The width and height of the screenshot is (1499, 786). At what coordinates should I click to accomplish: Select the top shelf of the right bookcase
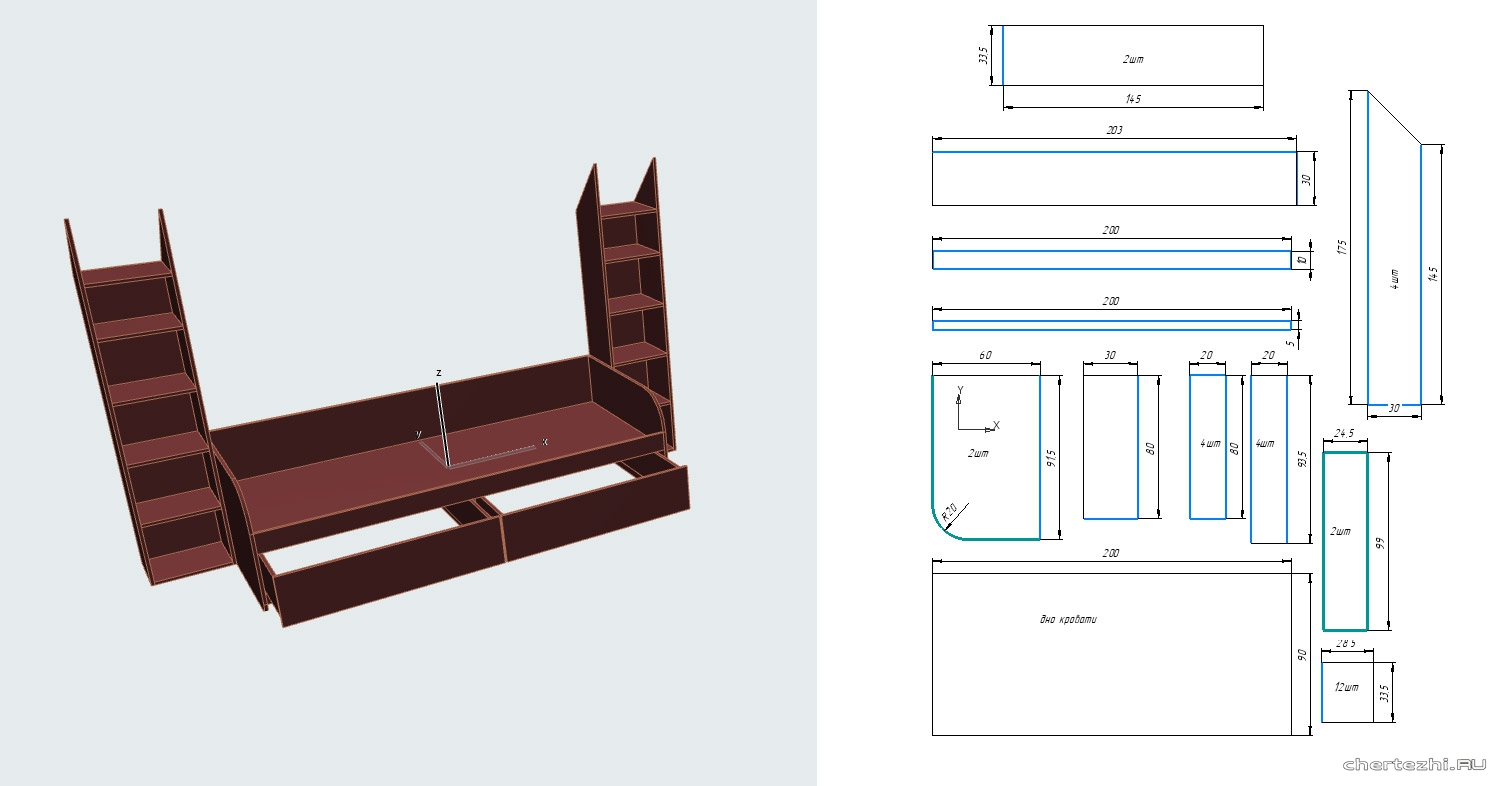pos(627,208)
